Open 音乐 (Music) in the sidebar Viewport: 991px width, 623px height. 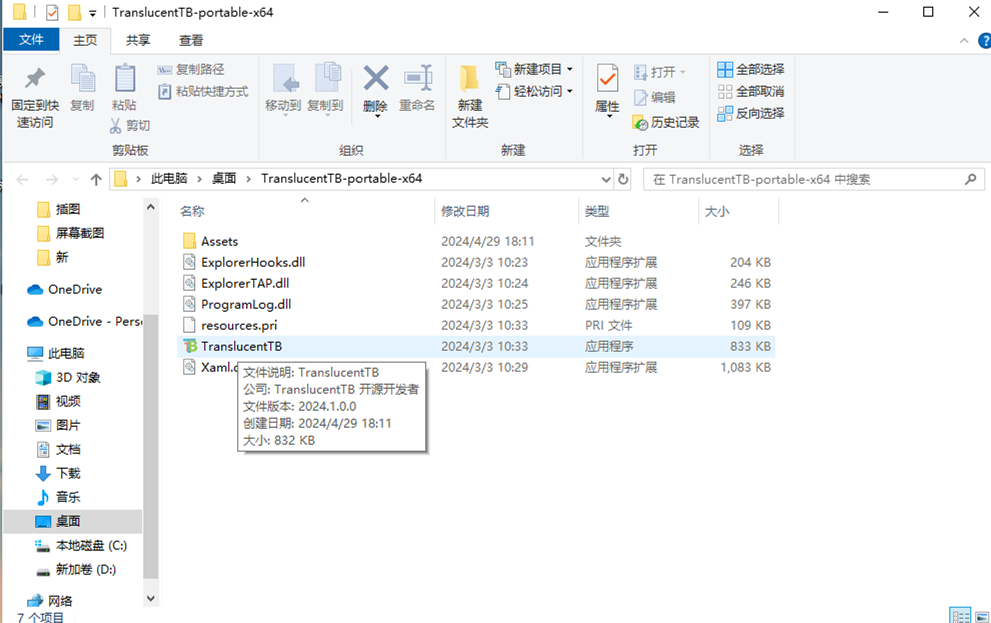[x=68, y=497]
